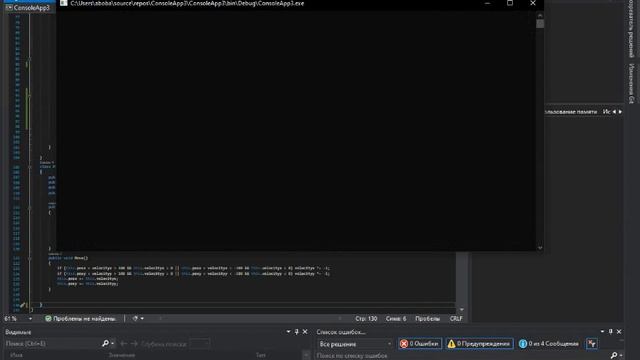
Task: Click the 'public void Move()' code line
Action: coord(68,258)
